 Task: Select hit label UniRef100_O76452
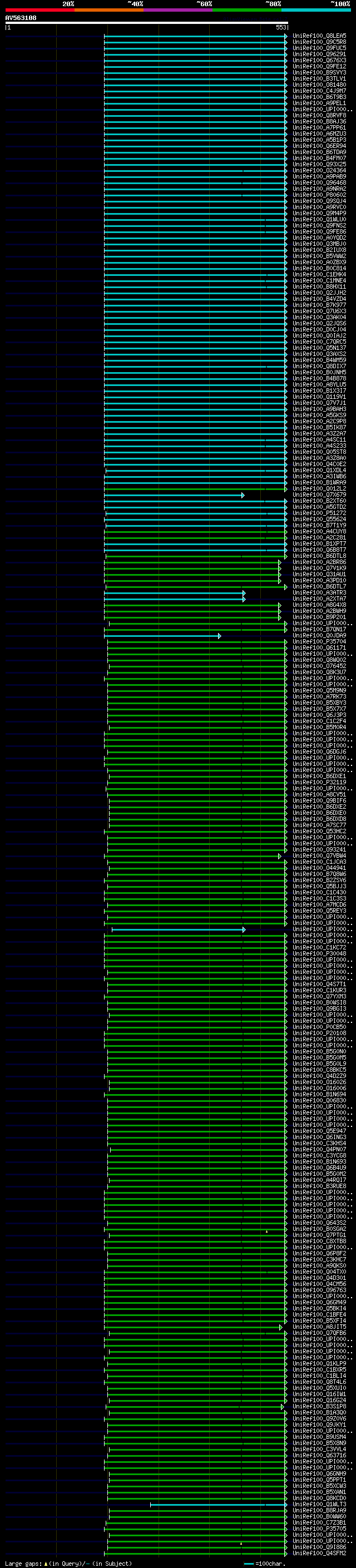click(x=319, y=666)
